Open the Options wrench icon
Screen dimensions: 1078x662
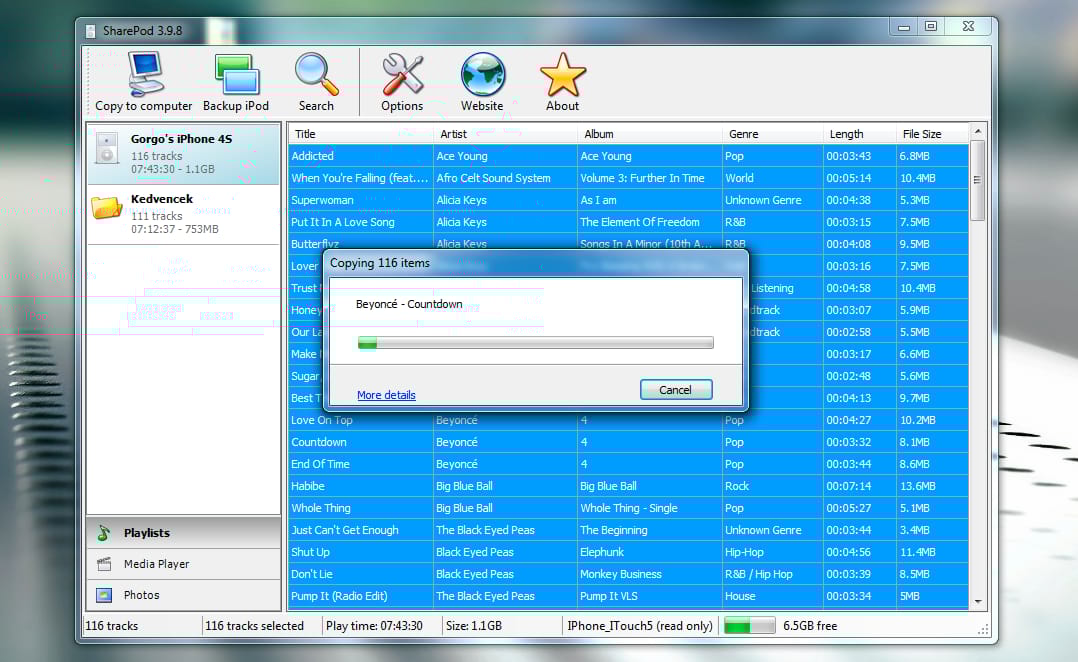pos(402,74)
